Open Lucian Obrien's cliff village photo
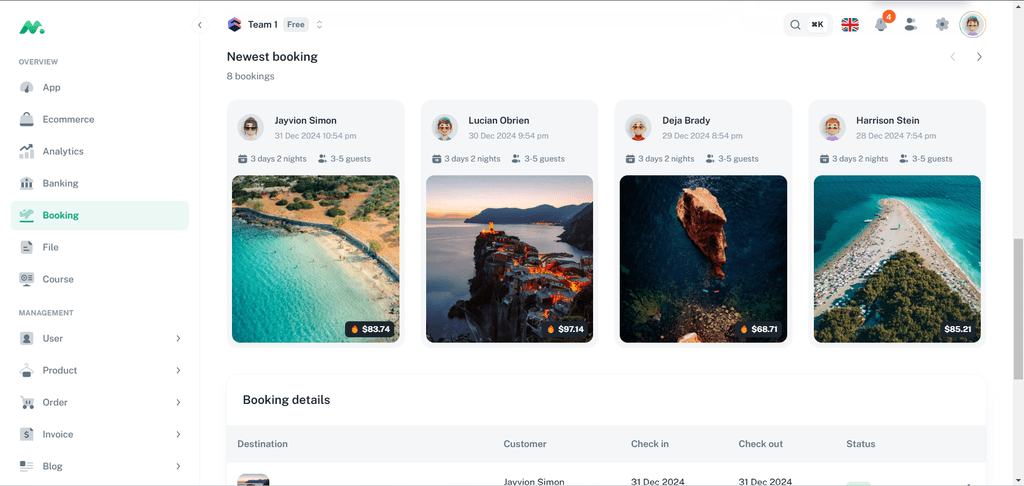This screenshot has width=1024, height=486. point(509,259)
